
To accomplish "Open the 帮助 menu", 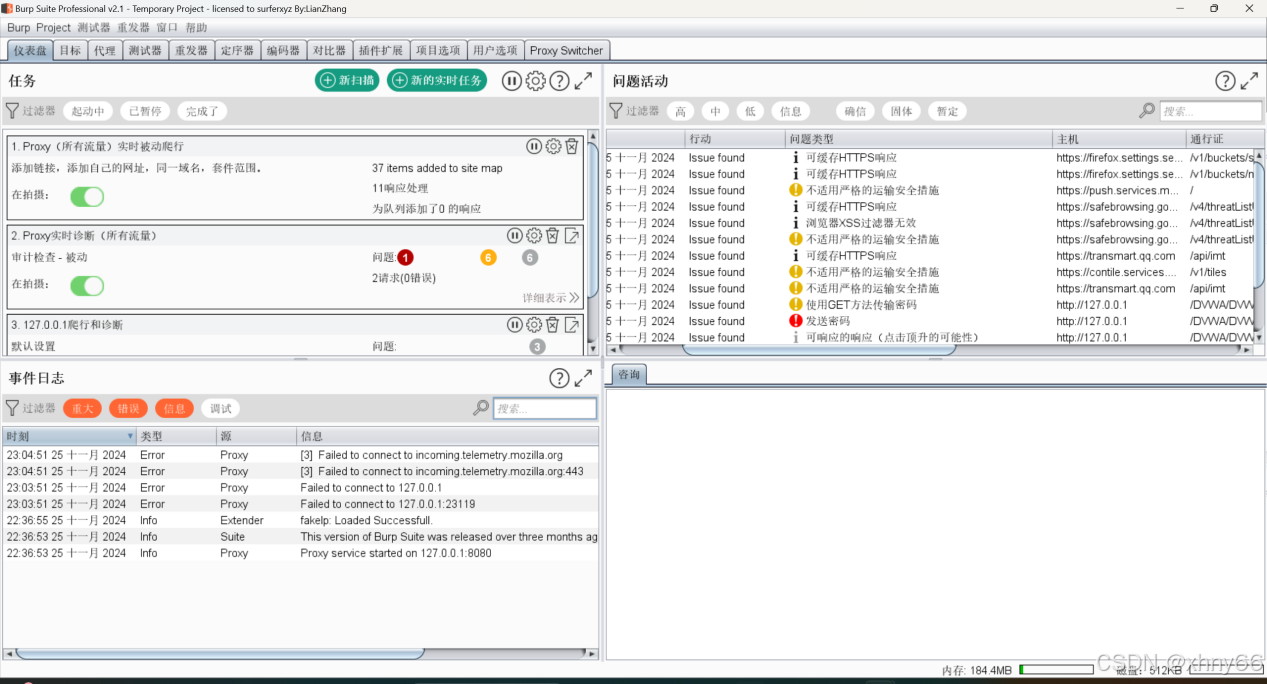I will pyautogui.click(x=196, y=28).
